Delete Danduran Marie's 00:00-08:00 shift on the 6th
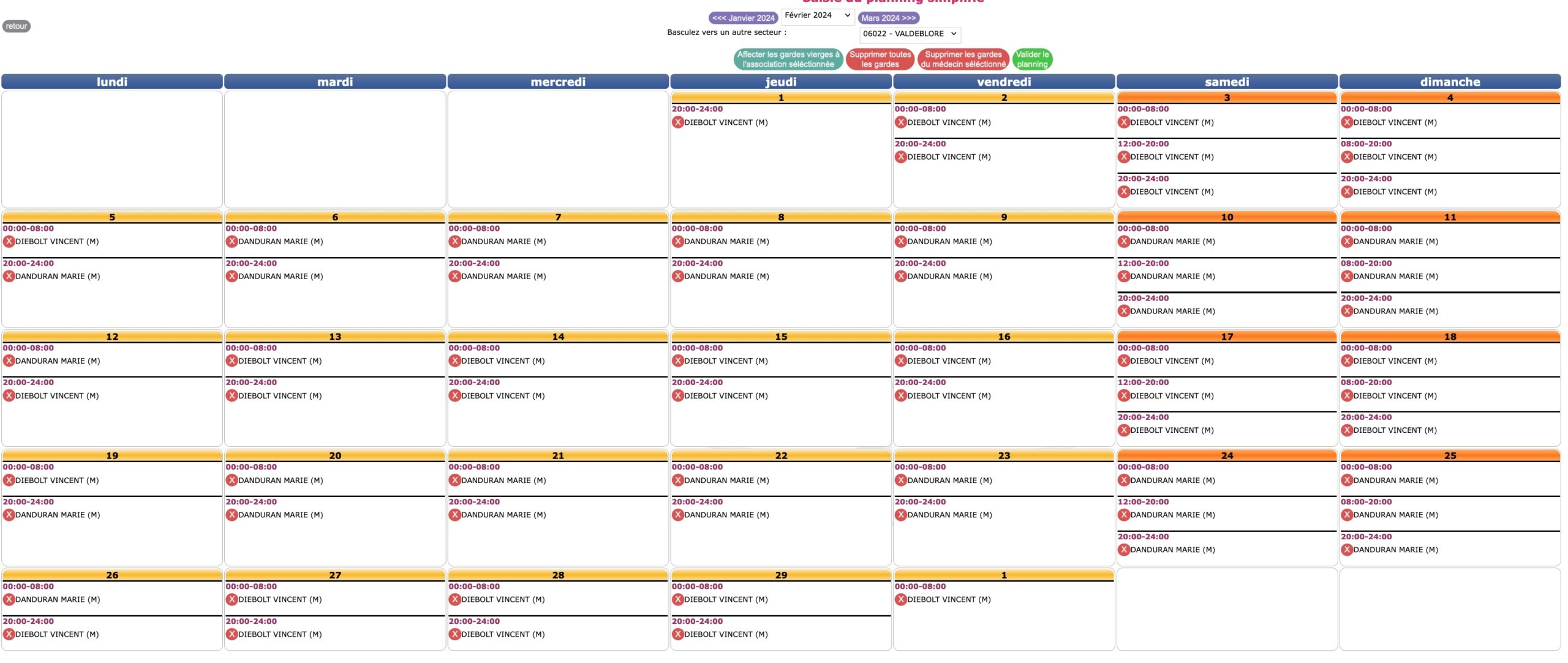Viewport: 1568px width, 663px height. click(x=232, y=242)
